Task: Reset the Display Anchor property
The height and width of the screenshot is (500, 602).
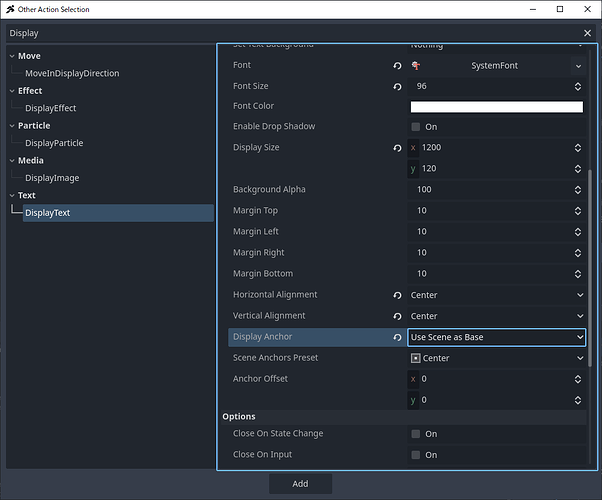Action: pyautogui.click(x=398, y=337)
